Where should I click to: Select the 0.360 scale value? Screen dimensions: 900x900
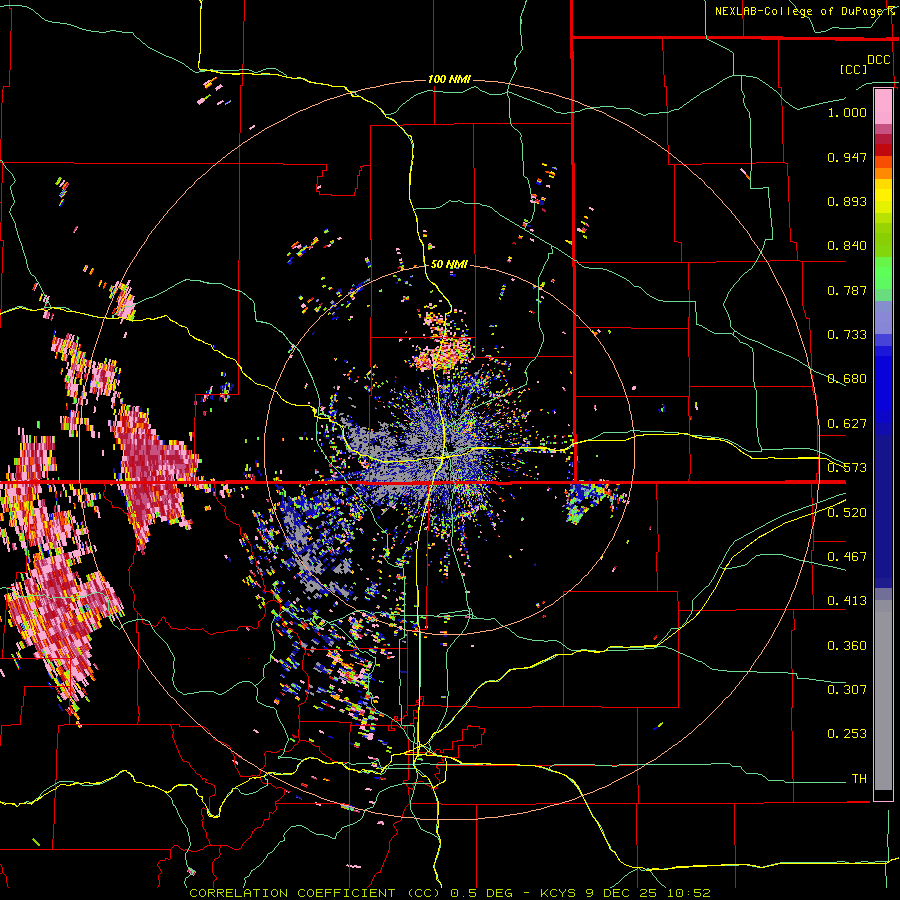tap(847, 646)
